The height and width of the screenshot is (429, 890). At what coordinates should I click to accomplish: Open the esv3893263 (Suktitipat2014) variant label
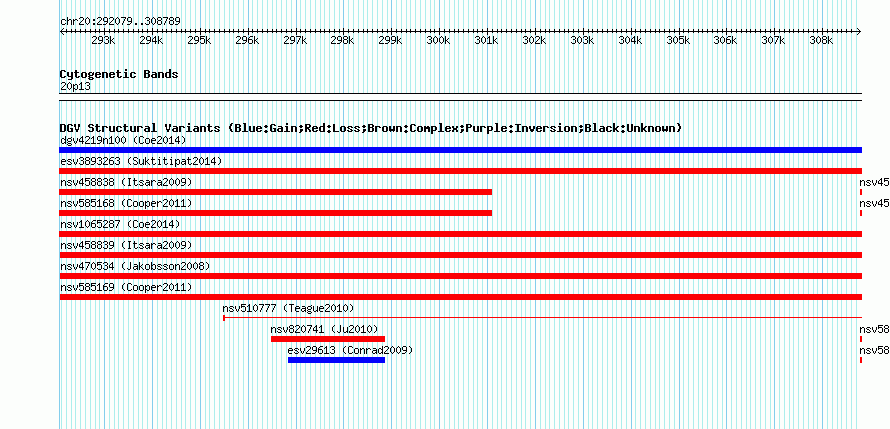click(141, 161)
